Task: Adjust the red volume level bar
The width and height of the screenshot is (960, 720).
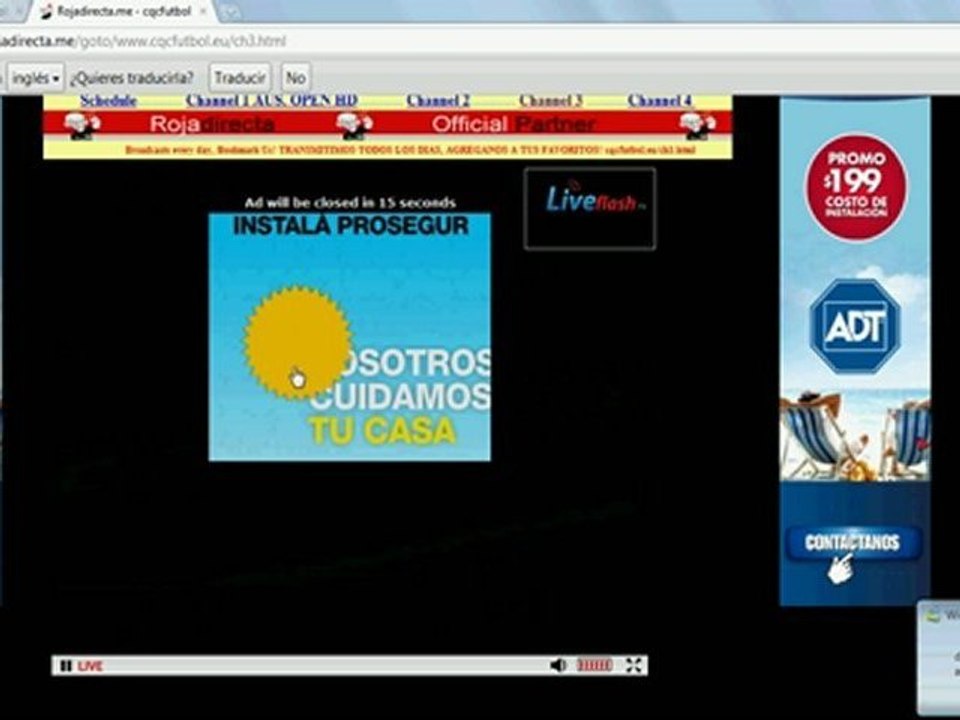Action: pos(594,665)
